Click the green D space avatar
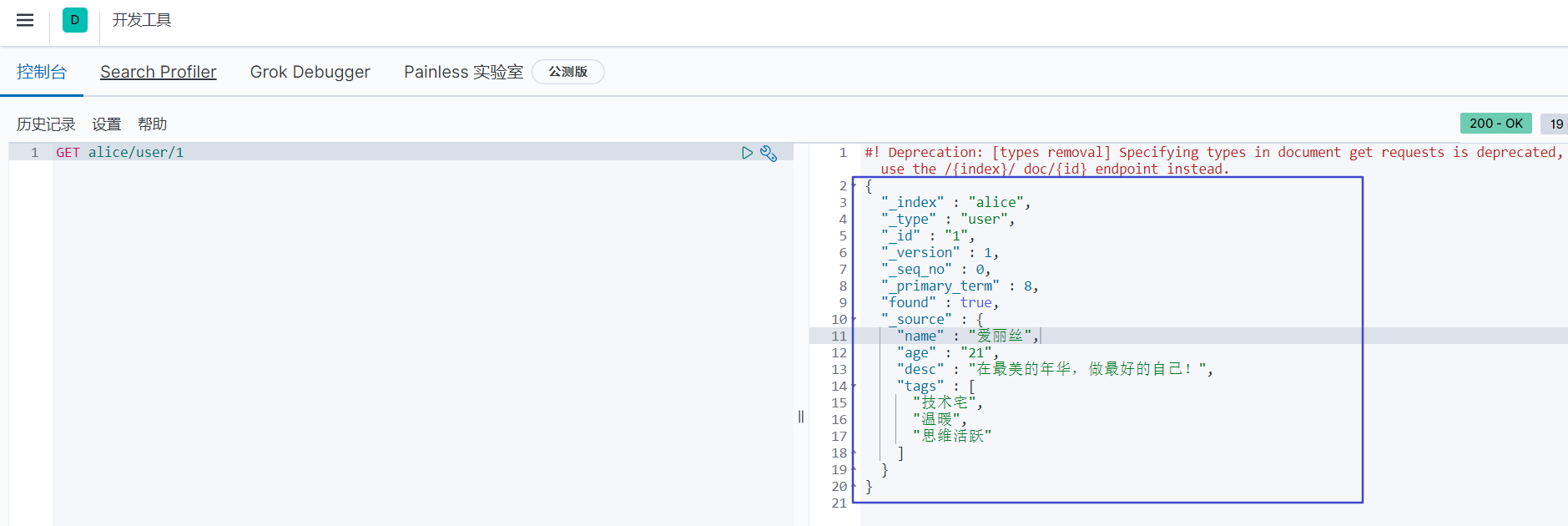This screenshot has height=526, width=1568. 75,20
